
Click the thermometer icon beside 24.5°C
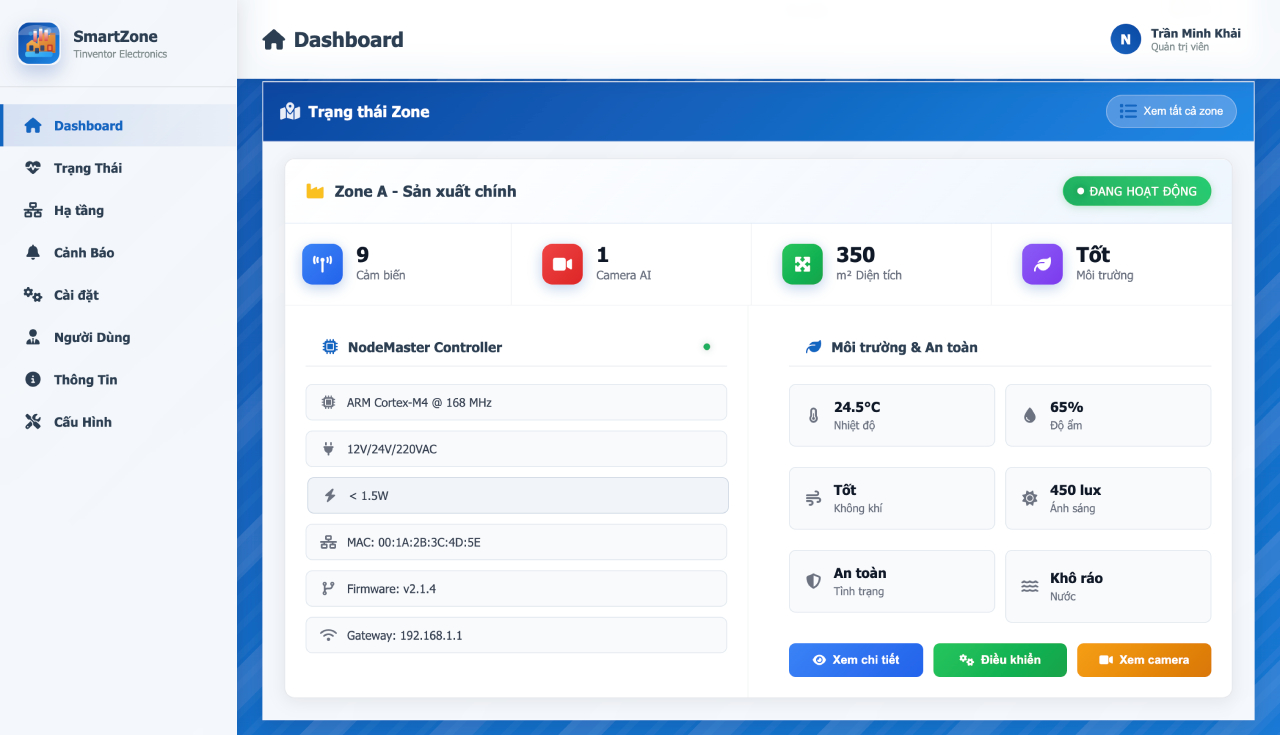point(813,415)
